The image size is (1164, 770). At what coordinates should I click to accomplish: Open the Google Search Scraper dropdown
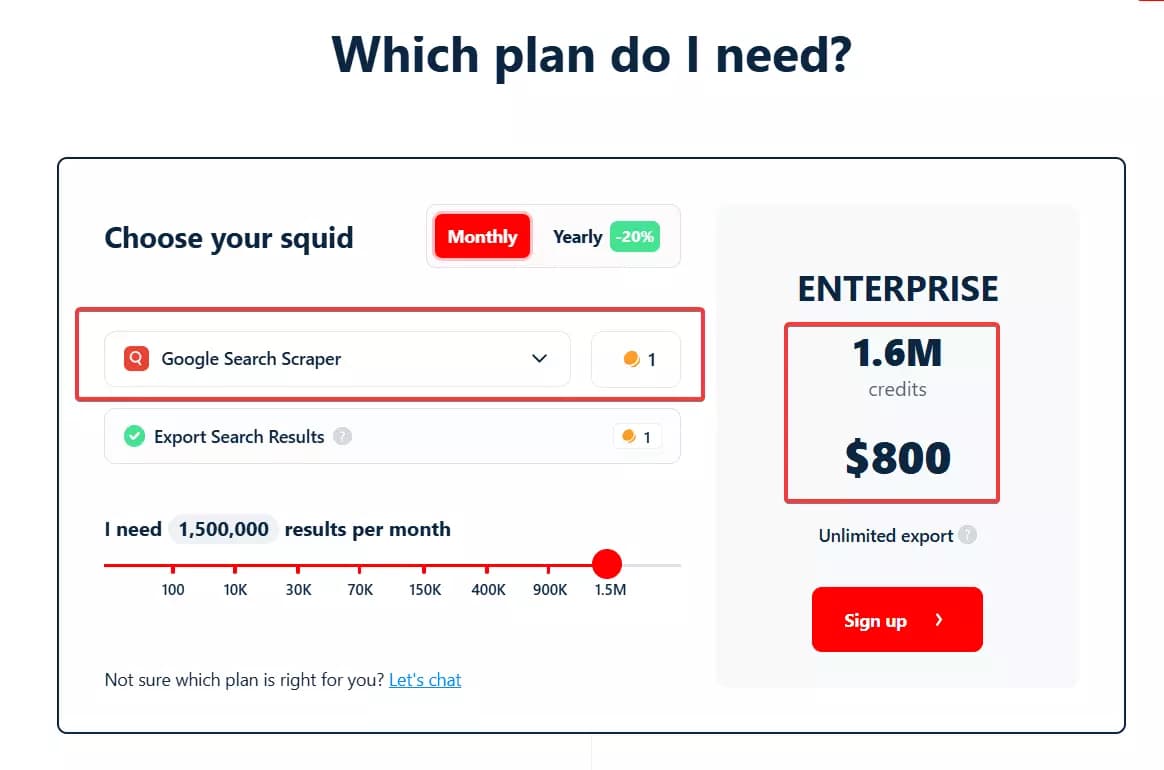(539, 358)
